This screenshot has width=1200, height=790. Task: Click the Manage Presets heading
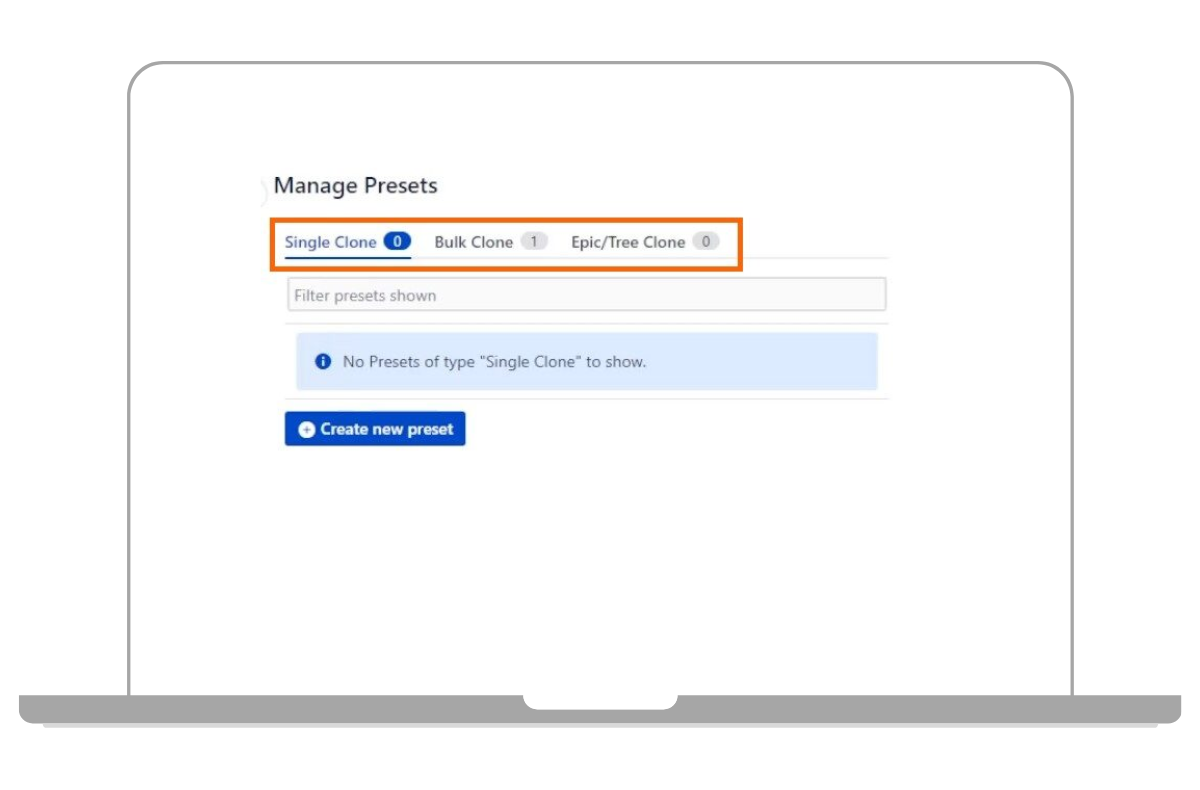(356, 186)
